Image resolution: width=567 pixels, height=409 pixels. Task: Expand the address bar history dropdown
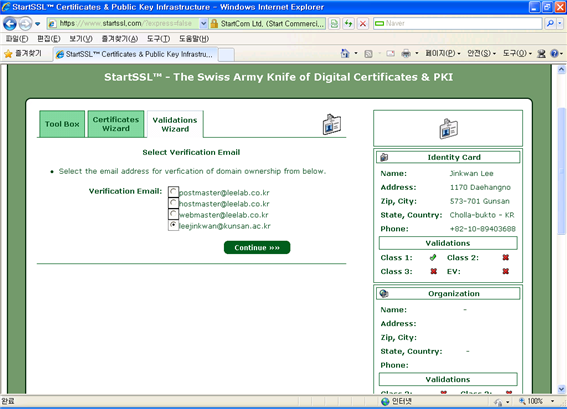click(x=204, y=24)
